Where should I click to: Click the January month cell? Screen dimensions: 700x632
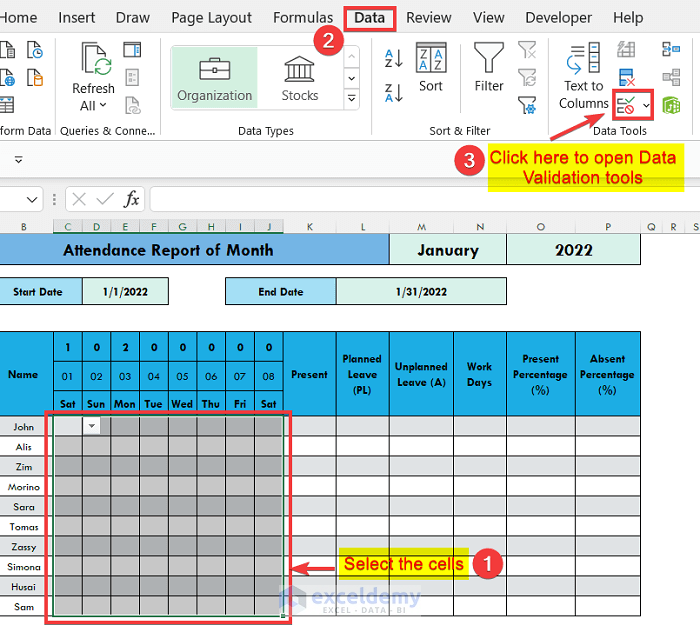pyautogui.click(x=448, y=249)
